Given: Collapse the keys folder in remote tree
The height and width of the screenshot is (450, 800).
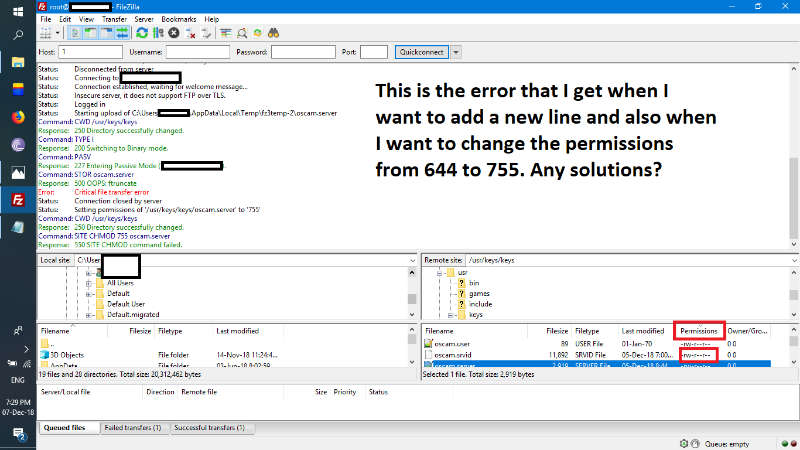Looking at the screenshot, I should click(451, 315).
